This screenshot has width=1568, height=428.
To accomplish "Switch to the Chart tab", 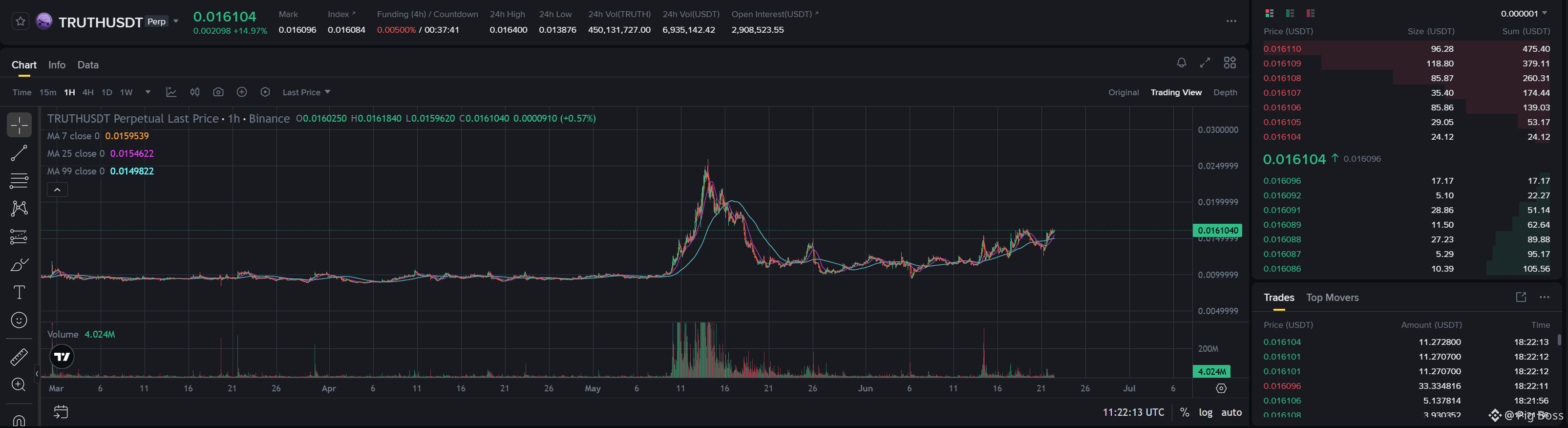I will click(24, 64).
